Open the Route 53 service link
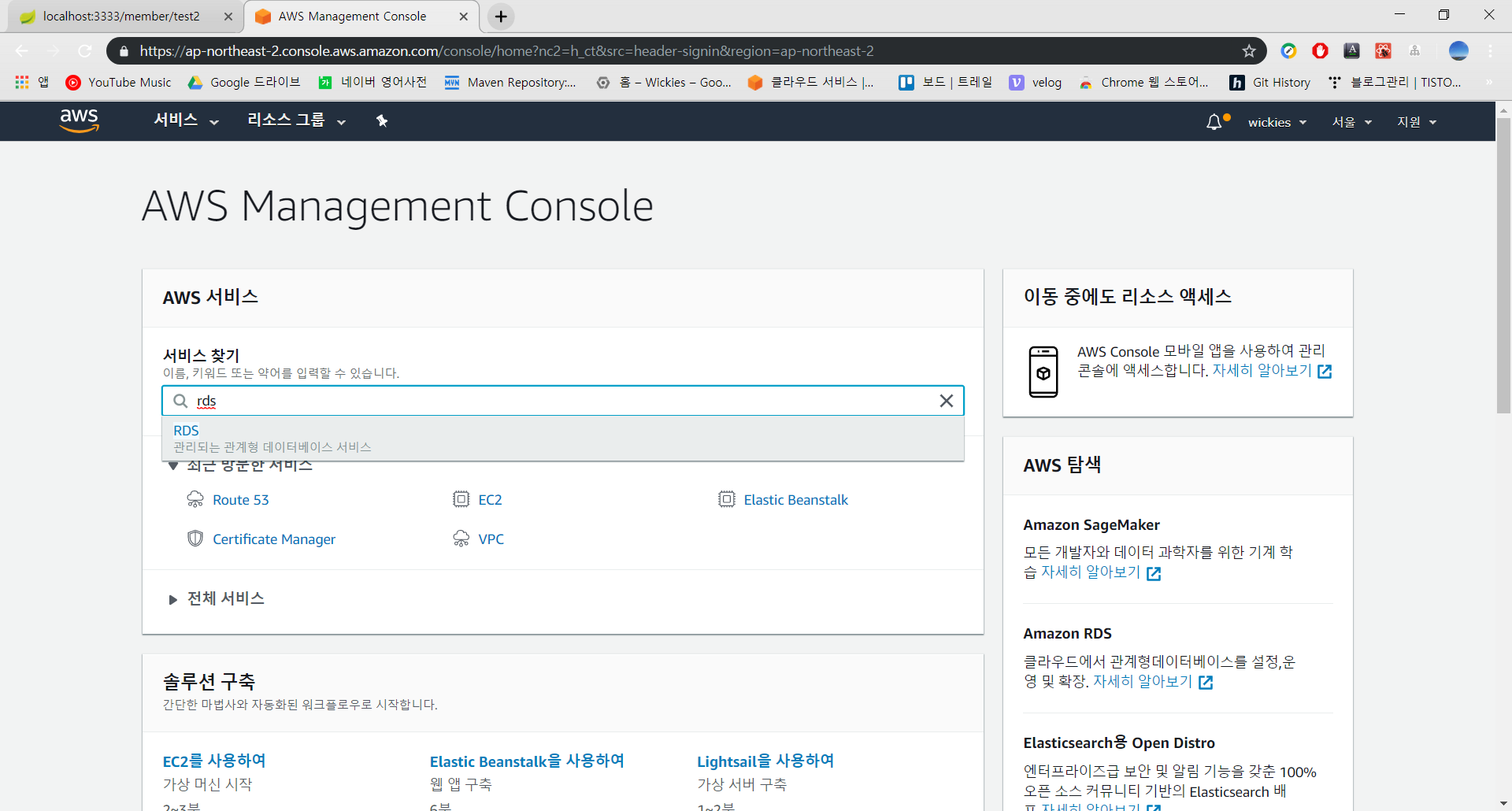 pyautogui.click(x=240, y=500)
